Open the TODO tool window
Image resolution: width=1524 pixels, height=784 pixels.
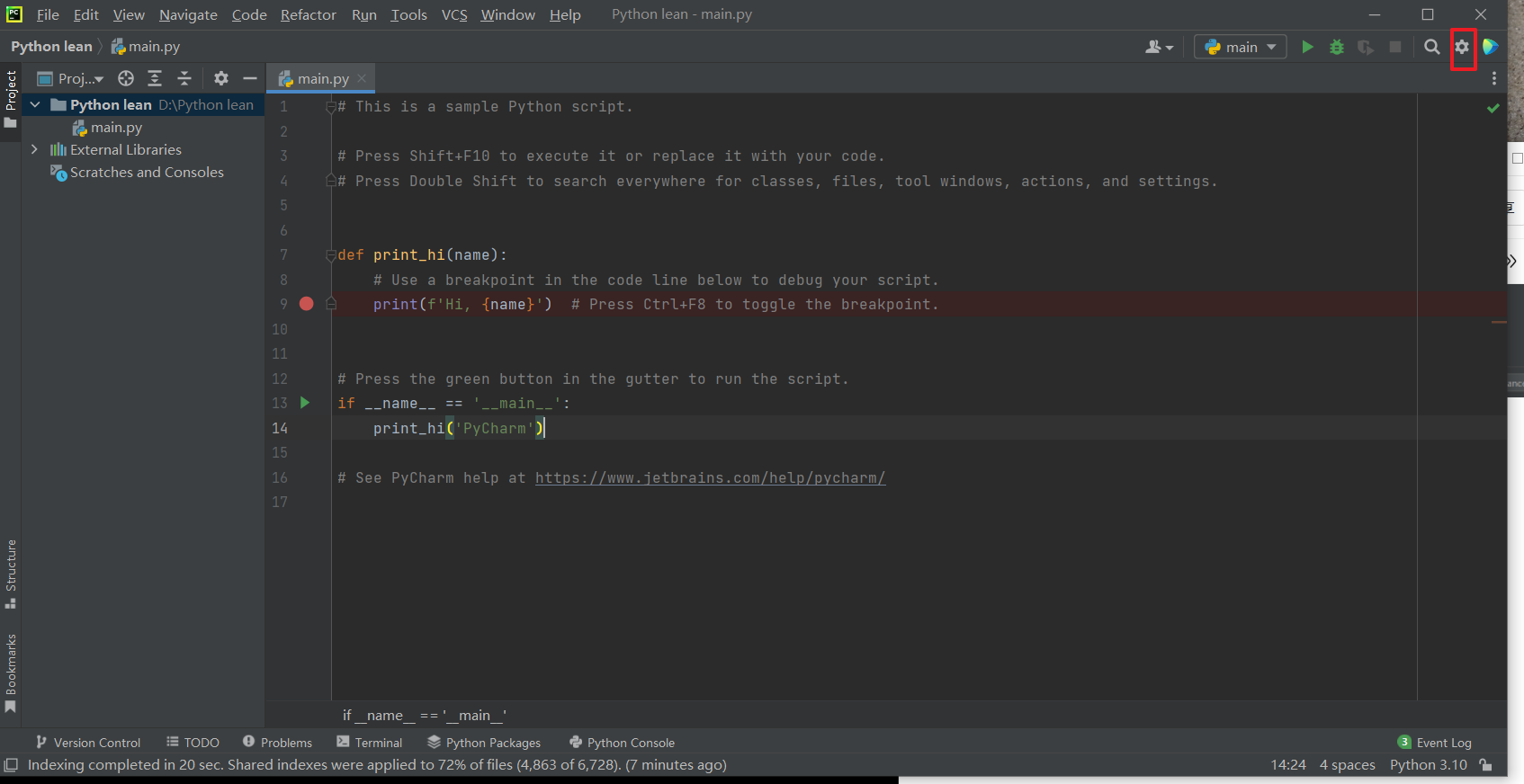(193, 742)
